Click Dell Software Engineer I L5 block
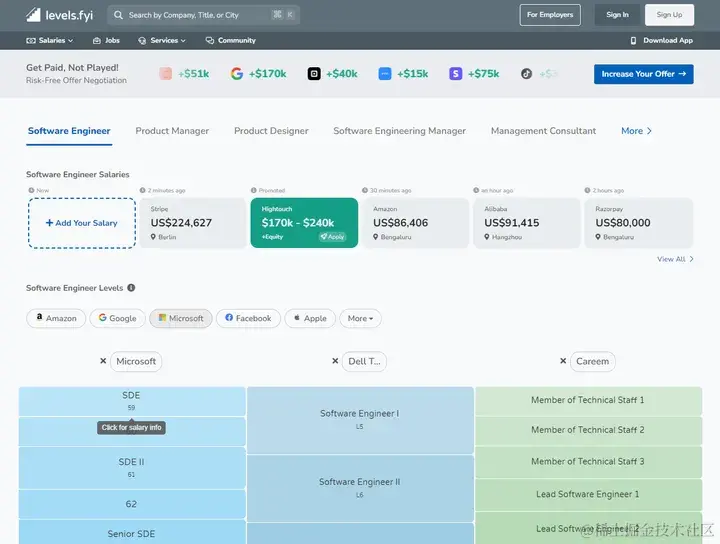Viewport: 720px width, 544px height. (360, 420)
